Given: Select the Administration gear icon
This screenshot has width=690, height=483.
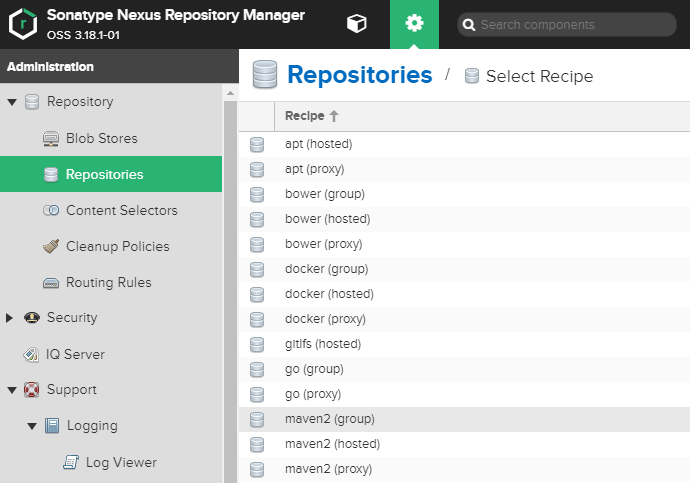Looking at the screenshot, I should [x=414, y=23].
